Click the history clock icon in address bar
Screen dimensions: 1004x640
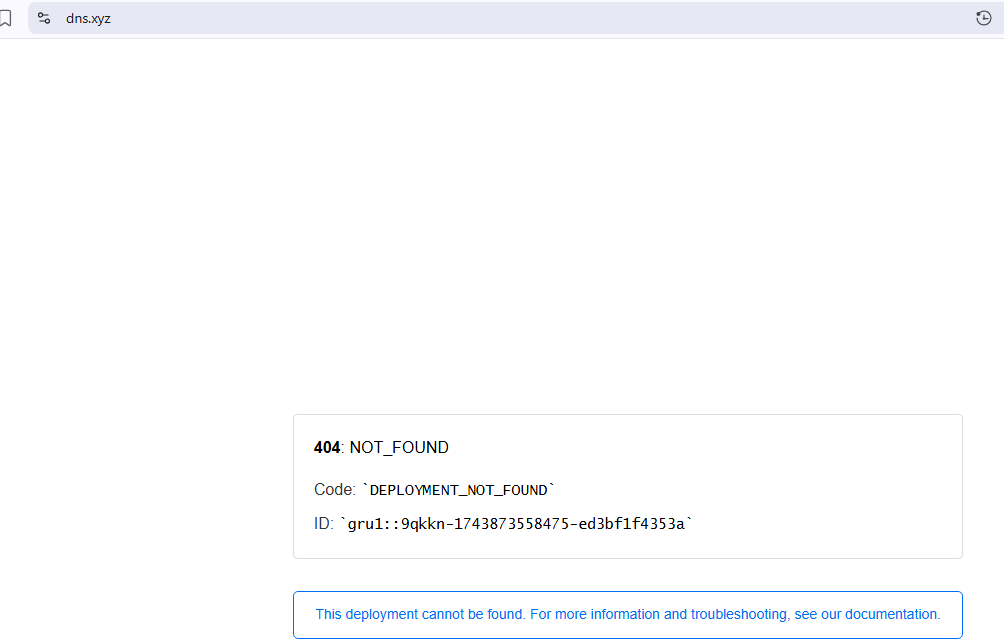(984, 19)
